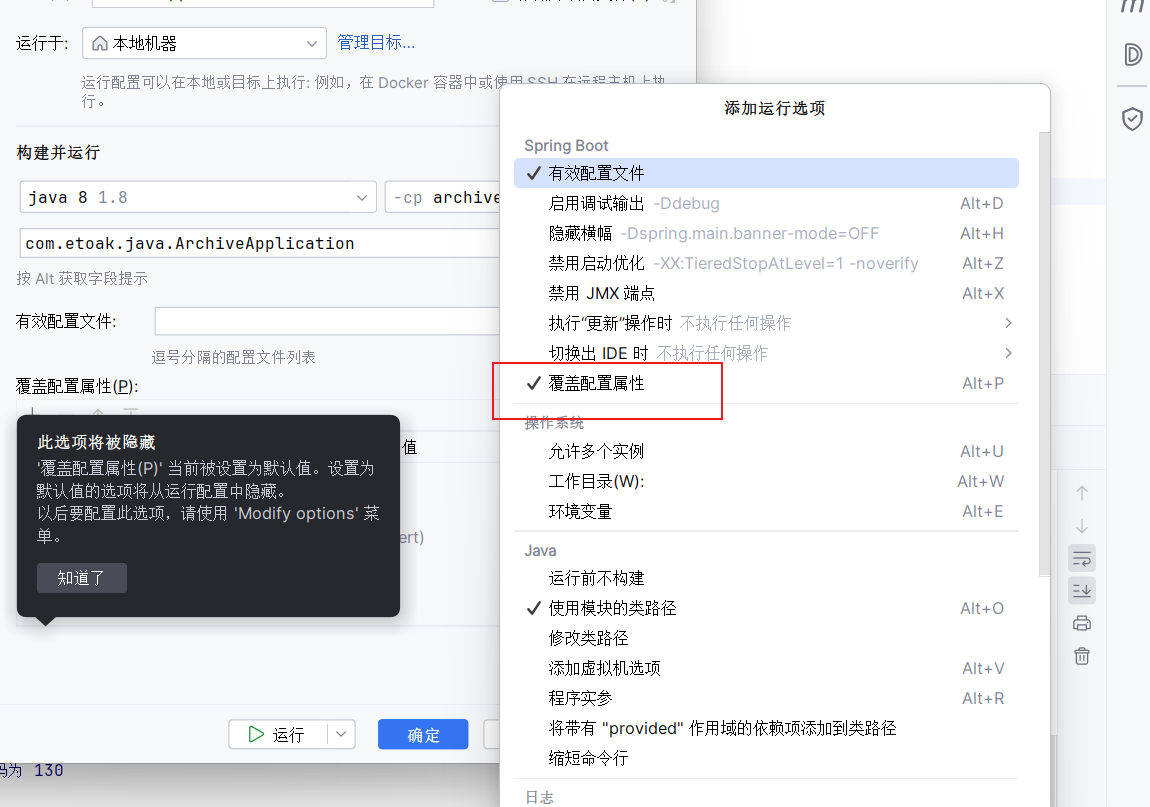Viewport: 1150px width, 807px height.
Task: Enable 禁用 JMX 端点 option
Action: (x=766, y=293)
